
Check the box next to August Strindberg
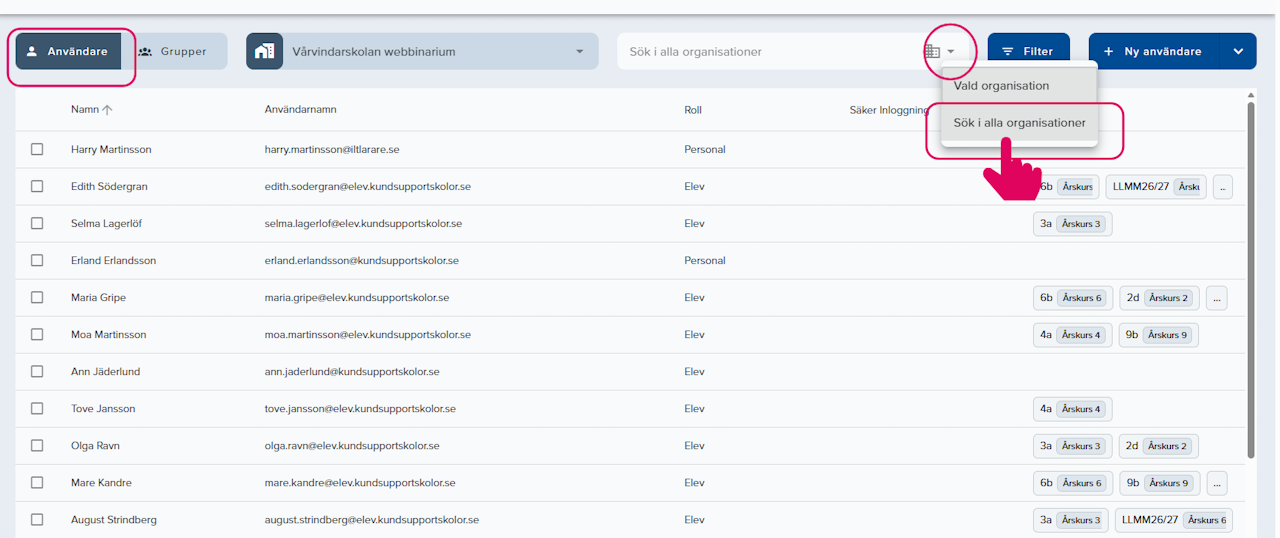click(37, 519)
